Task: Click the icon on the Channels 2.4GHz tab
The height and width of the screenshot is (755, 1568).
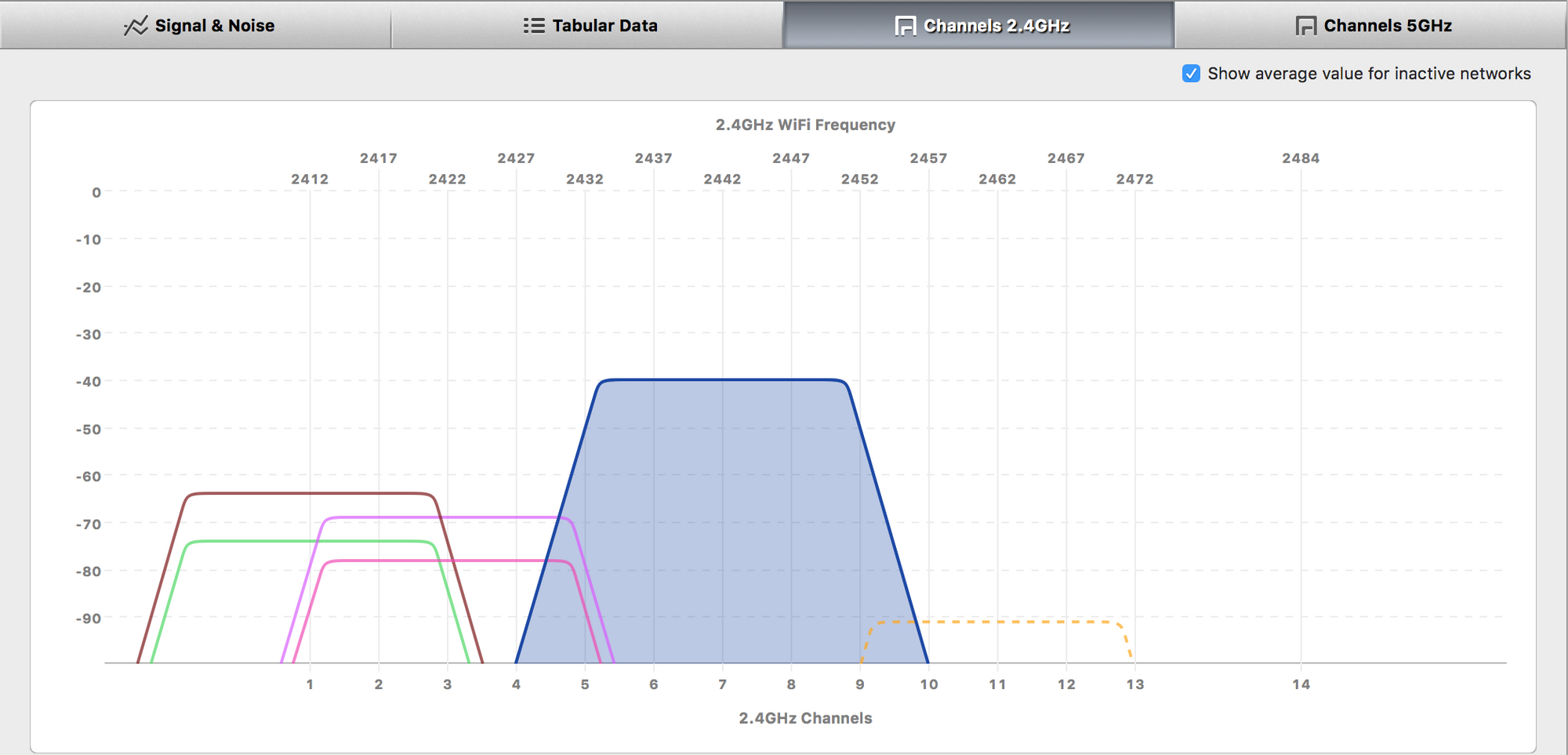Action: tap(905, 26)
